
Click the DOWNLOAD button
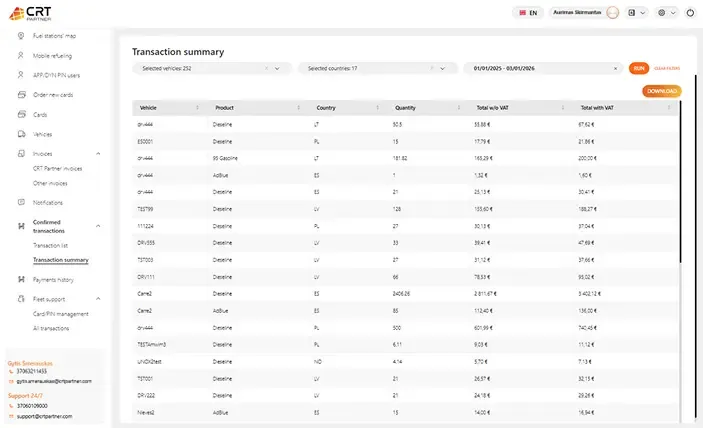coord(662,91)
